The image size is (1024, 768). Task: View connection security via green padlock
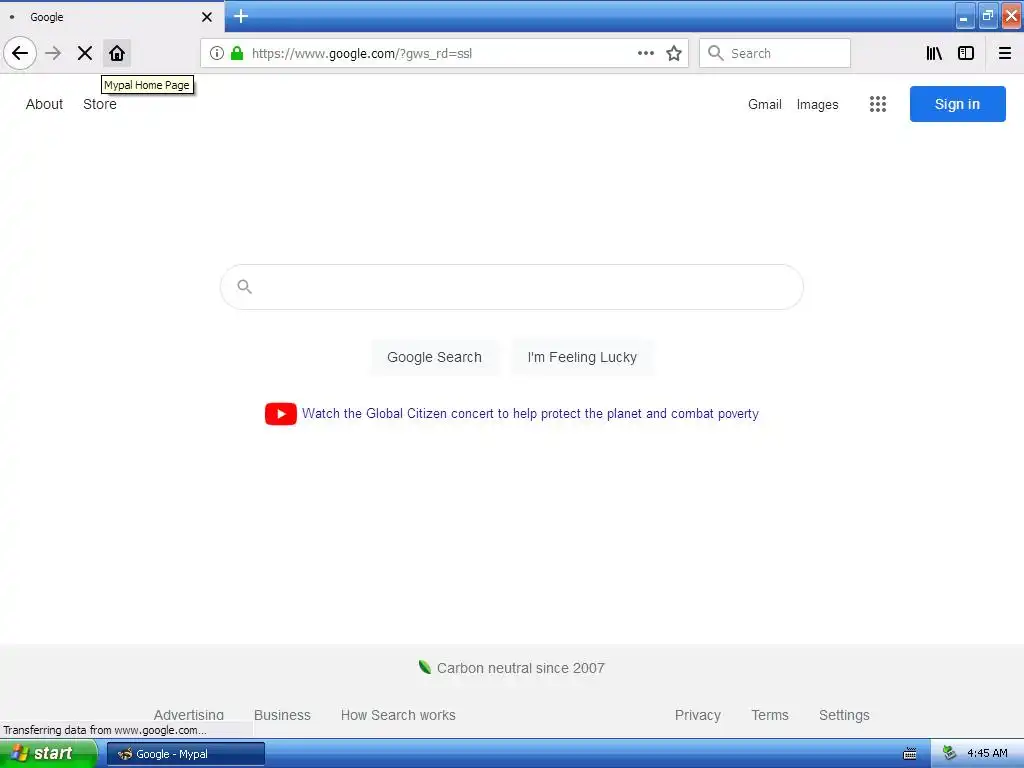click(x=237, y=53)
